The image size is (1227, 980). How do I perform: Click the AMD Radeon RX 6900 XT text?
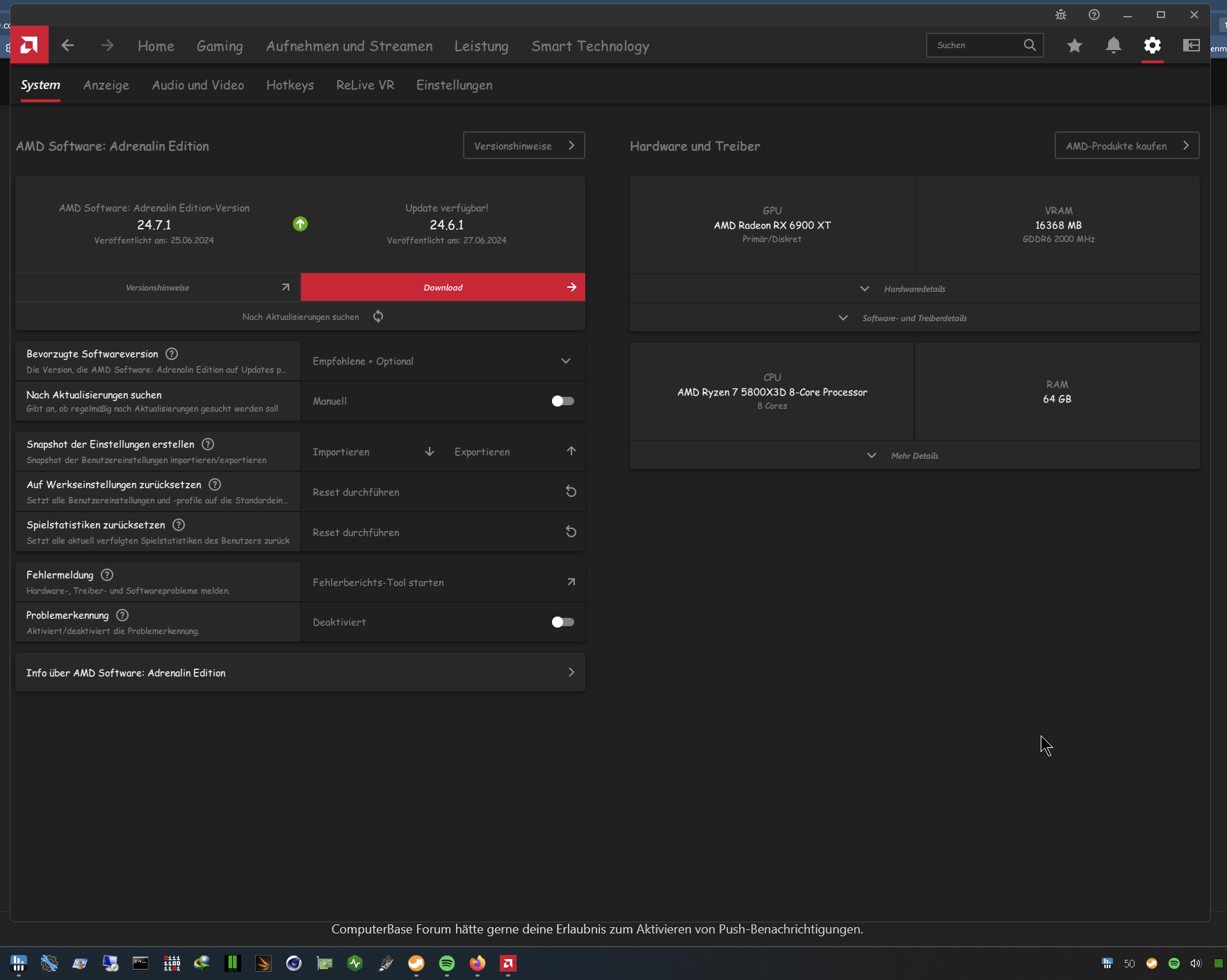tap(772, 225)
